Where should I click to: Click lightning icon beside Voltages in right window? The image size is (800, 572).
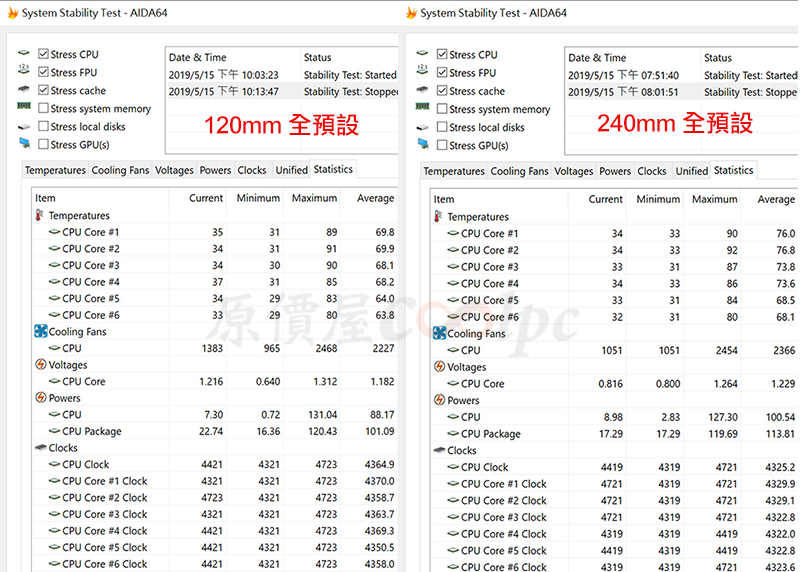click(439, 366)
